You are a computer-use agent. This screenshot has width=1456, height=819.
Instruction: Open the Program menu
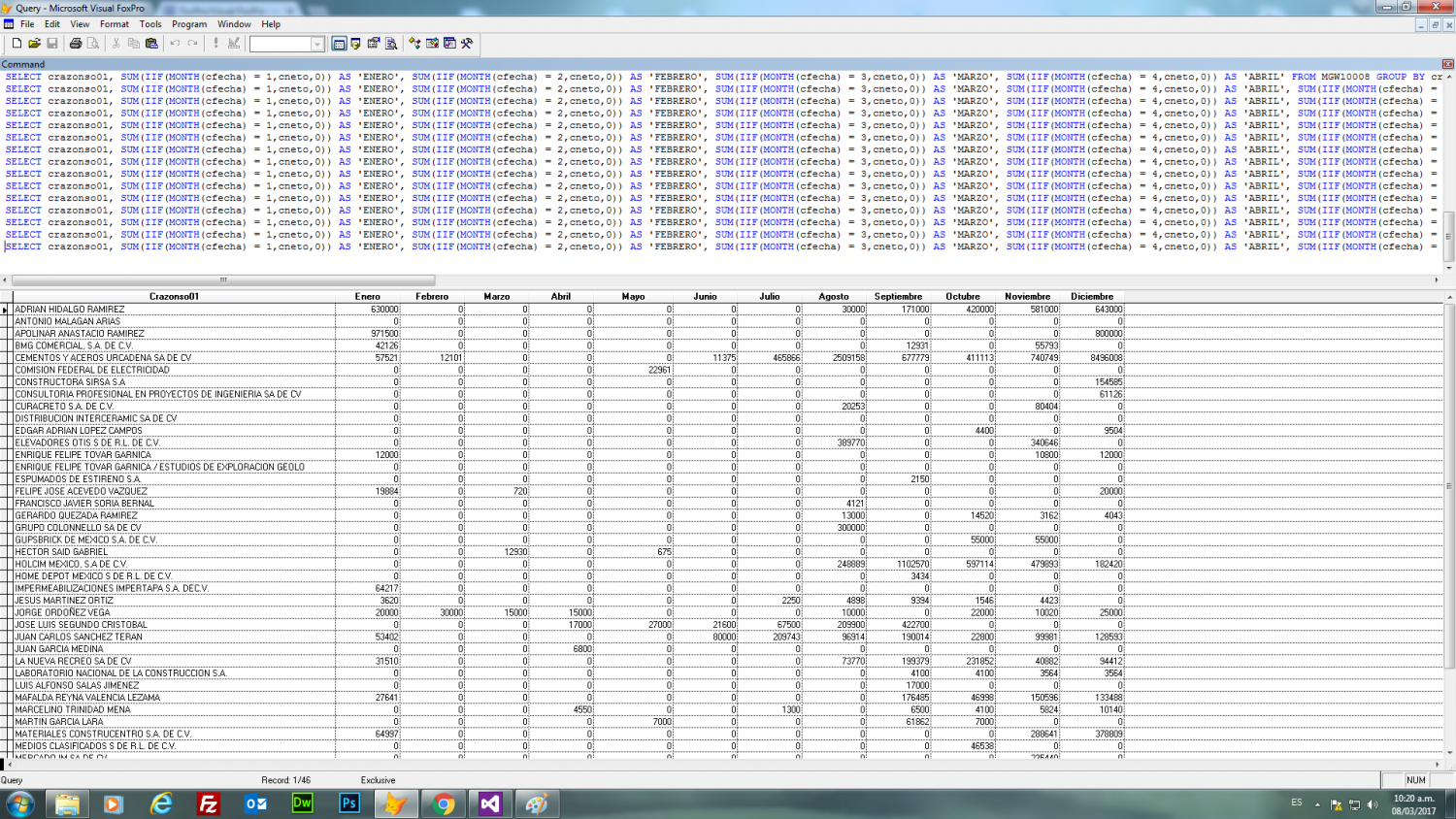189,24
